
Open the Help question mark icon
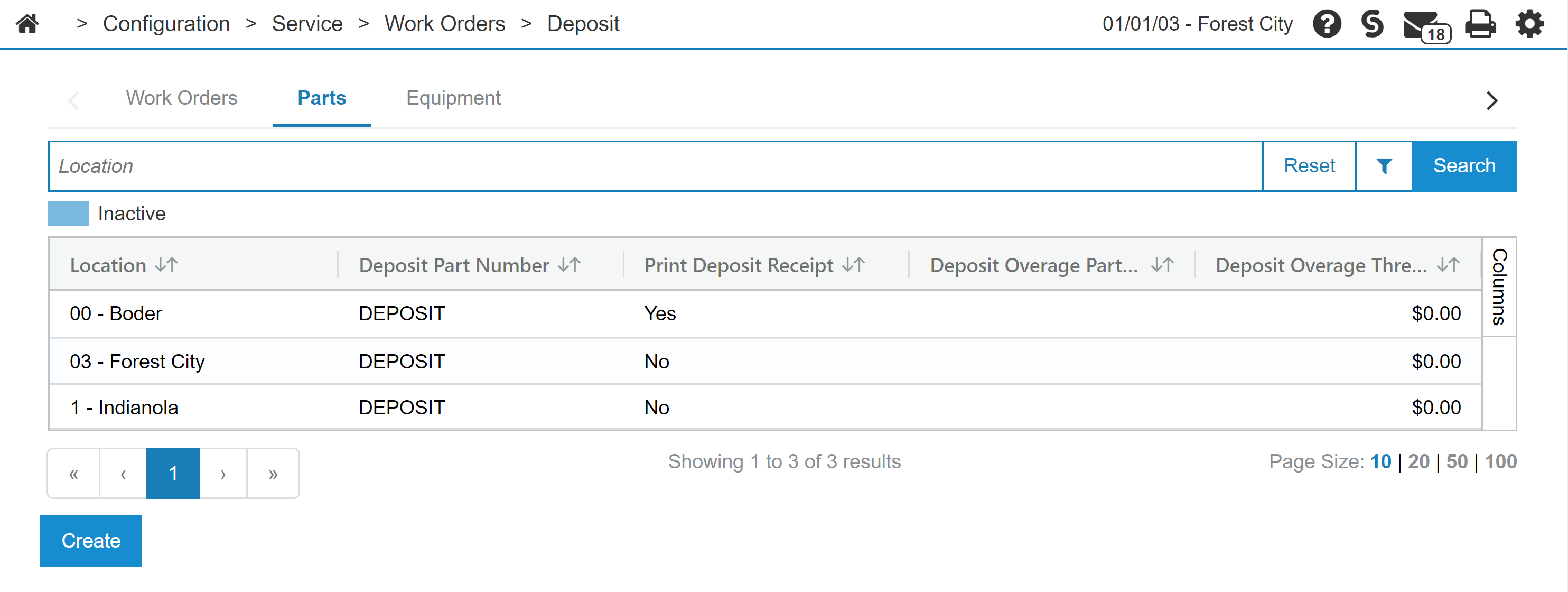point(1327,24)
